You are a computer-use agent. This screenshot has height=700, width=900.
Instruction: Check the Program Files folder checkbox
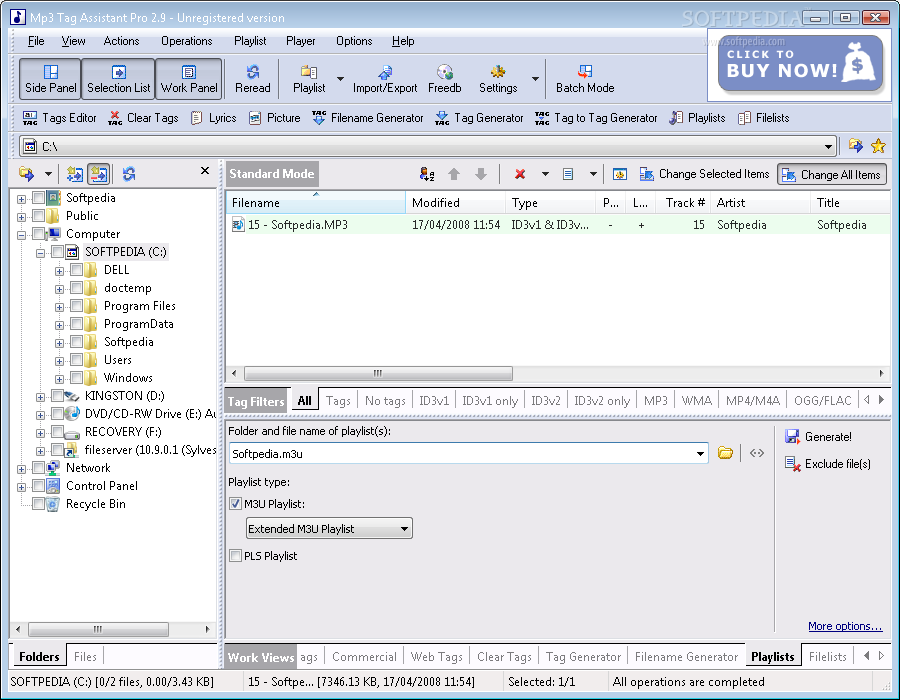(76, 306)
